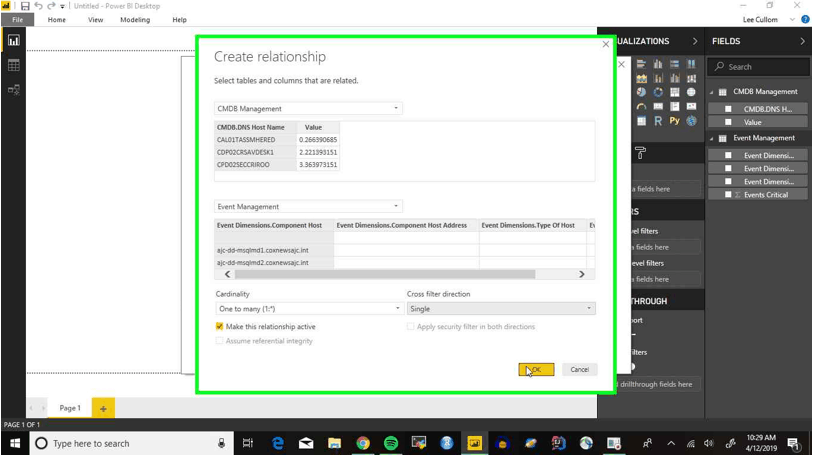Open the Cardinality dropdown
The height and width of the screenshot is (456, 814).
pos(309,309)
